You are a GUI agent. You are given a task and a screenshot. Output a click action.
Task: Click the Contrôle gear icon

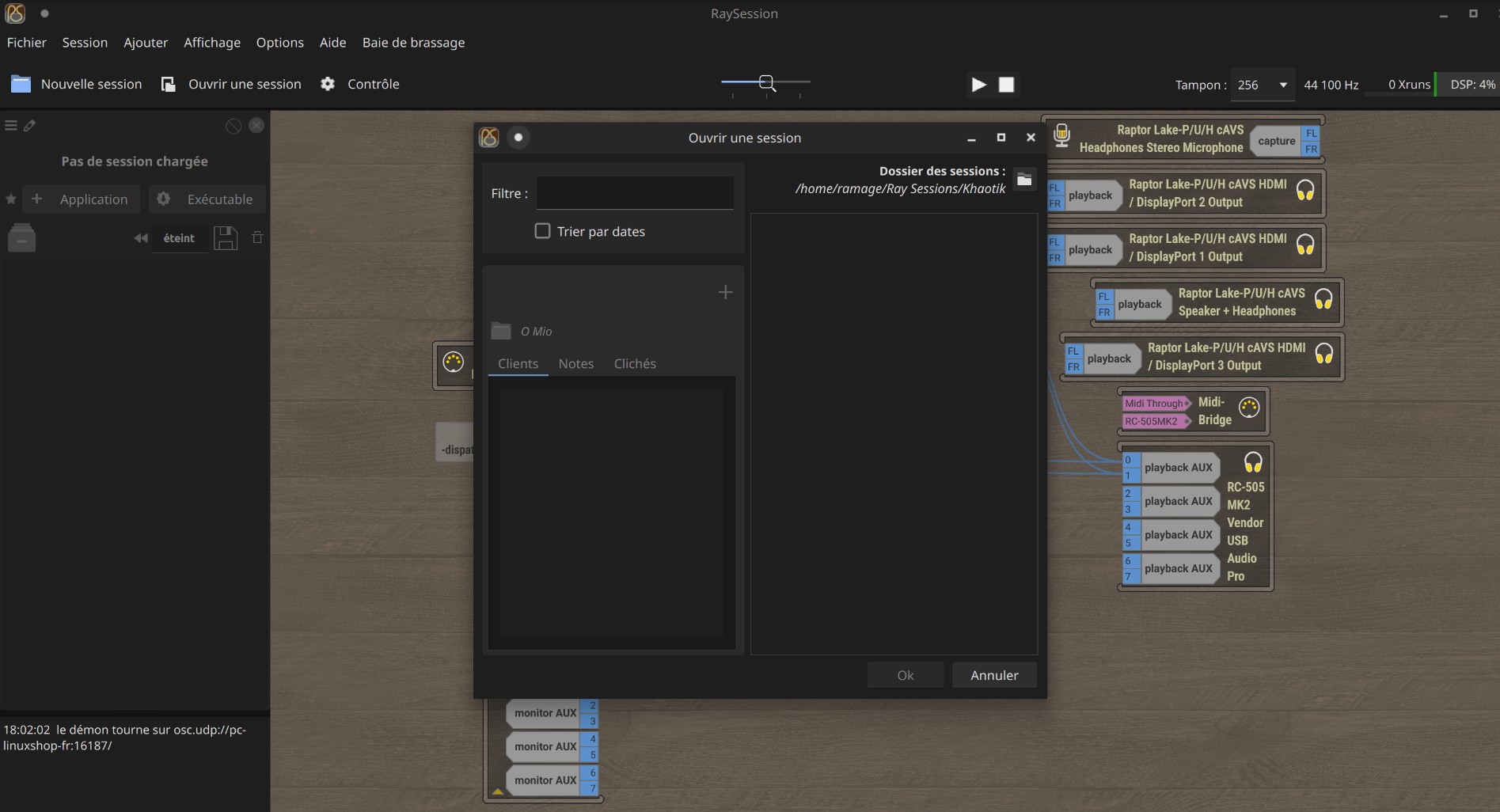click(328, 84)
